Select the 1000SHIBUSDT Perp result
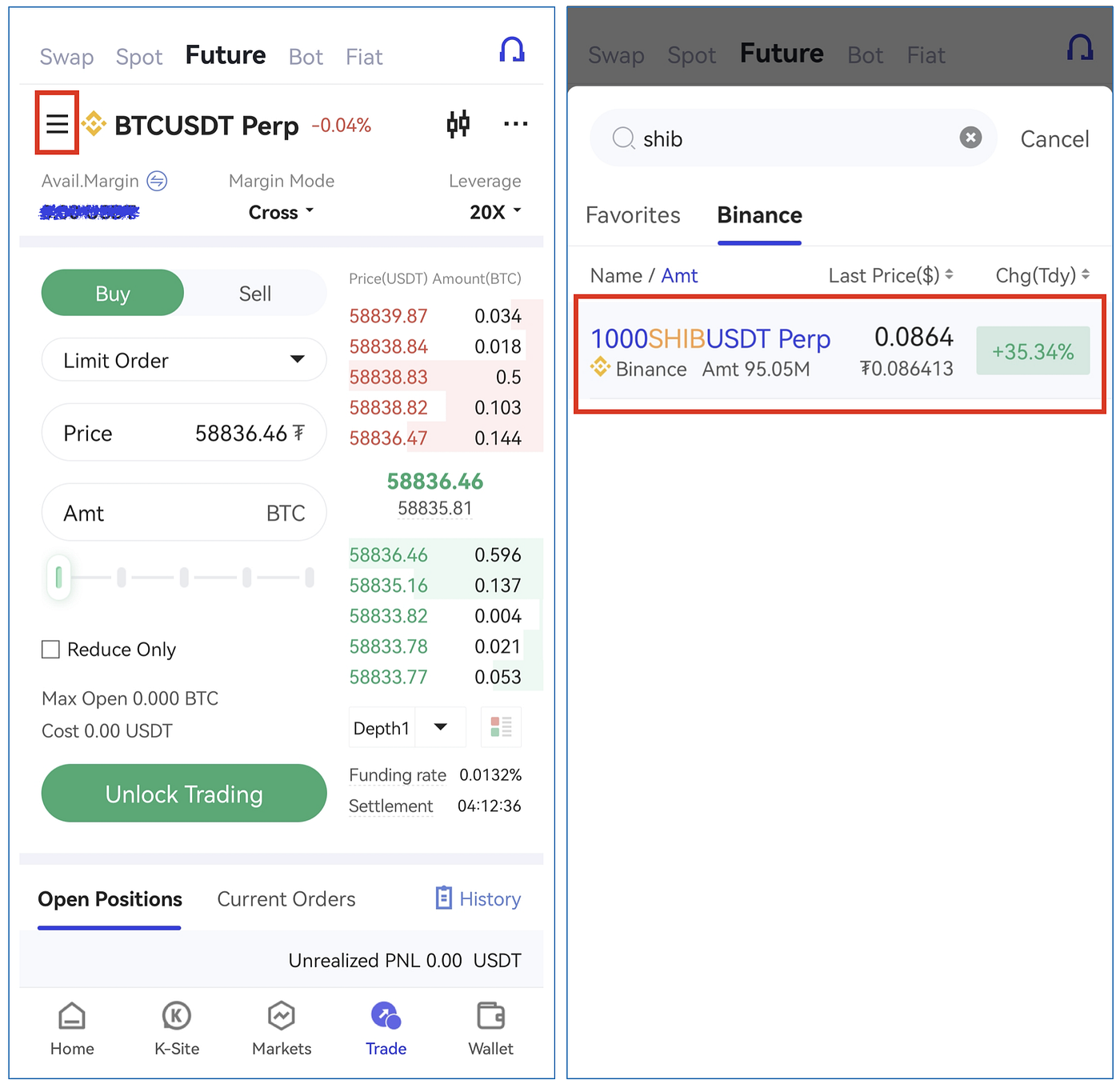The image size is (1120, 1088). tap(840, 353)
